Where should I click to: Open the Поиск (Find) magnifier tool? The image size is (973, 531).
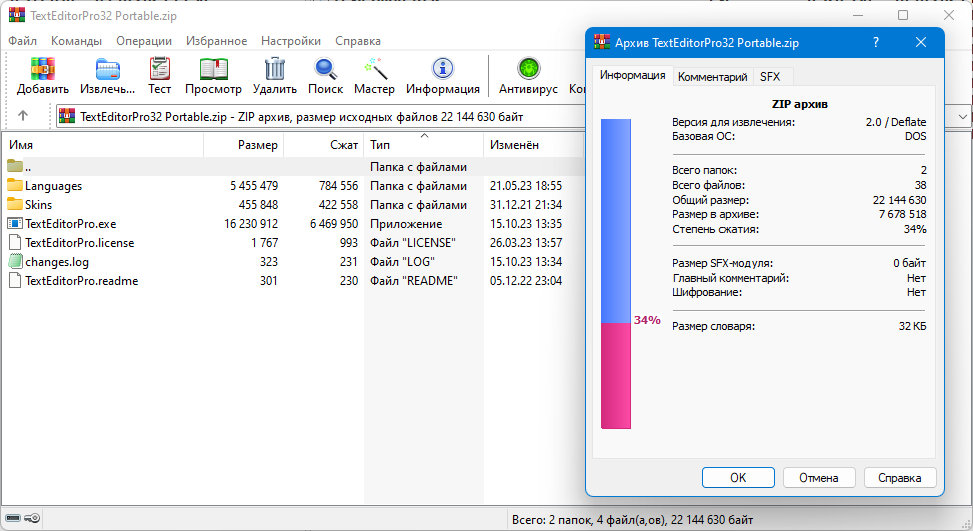click(325, 69)
